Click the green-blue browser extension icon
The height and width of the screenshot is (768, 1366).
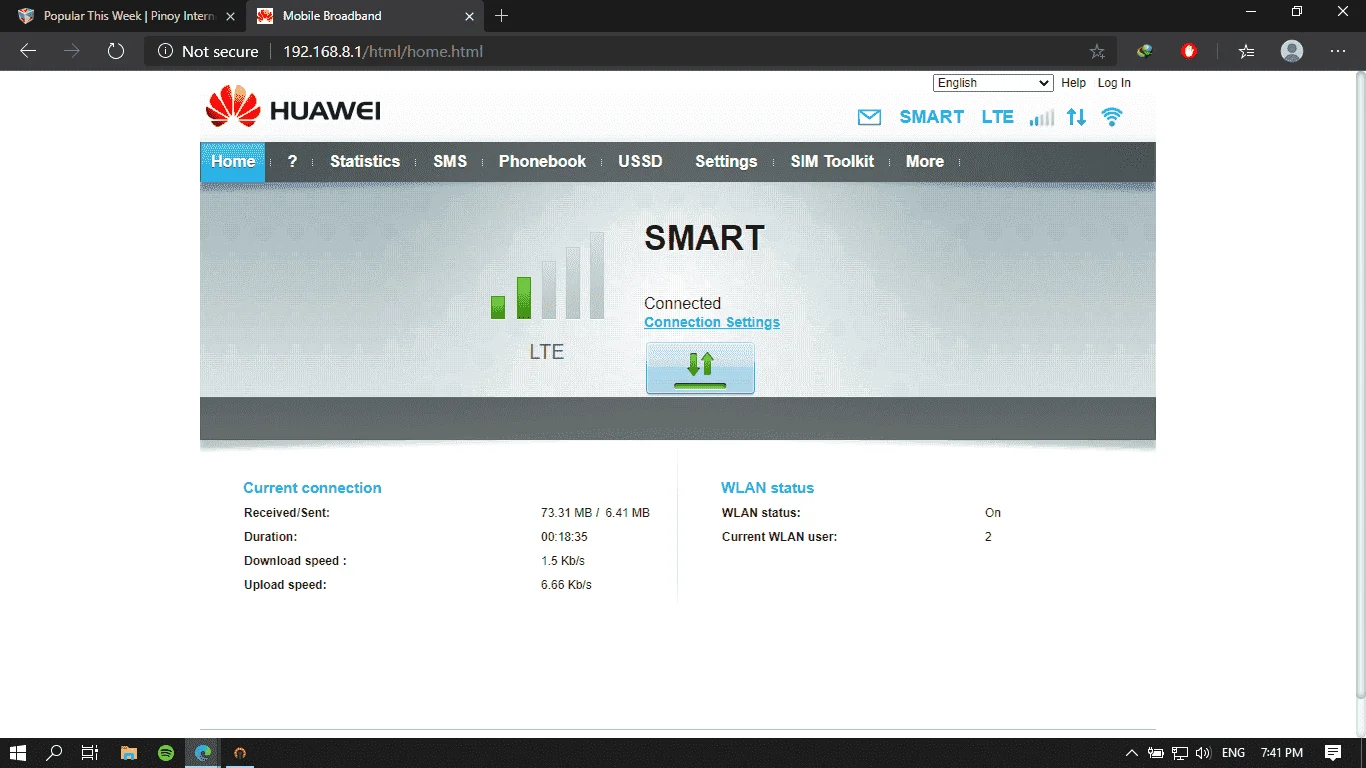click(x=1145, y=51)
